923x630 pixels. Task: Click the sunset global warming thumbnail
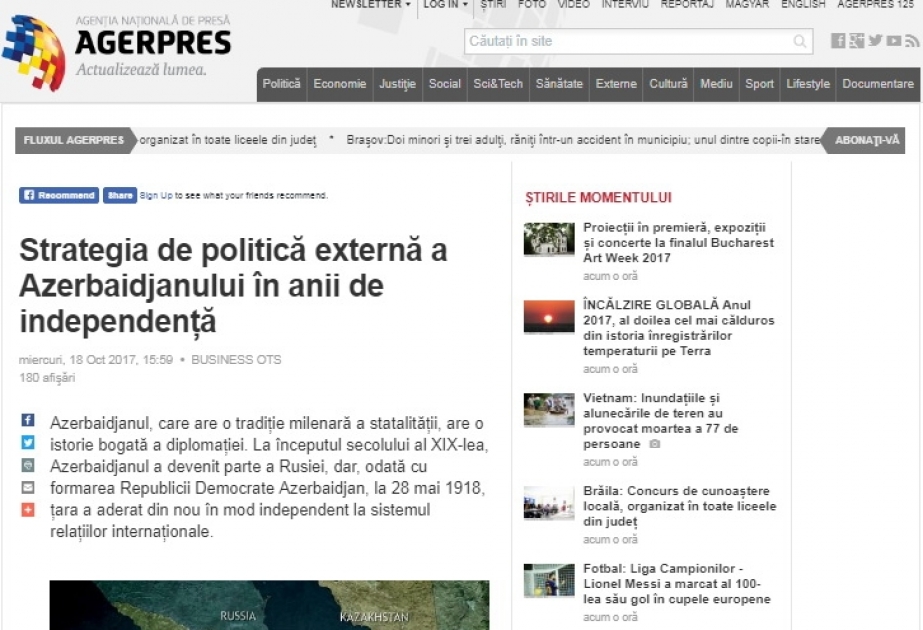(549, 317)
